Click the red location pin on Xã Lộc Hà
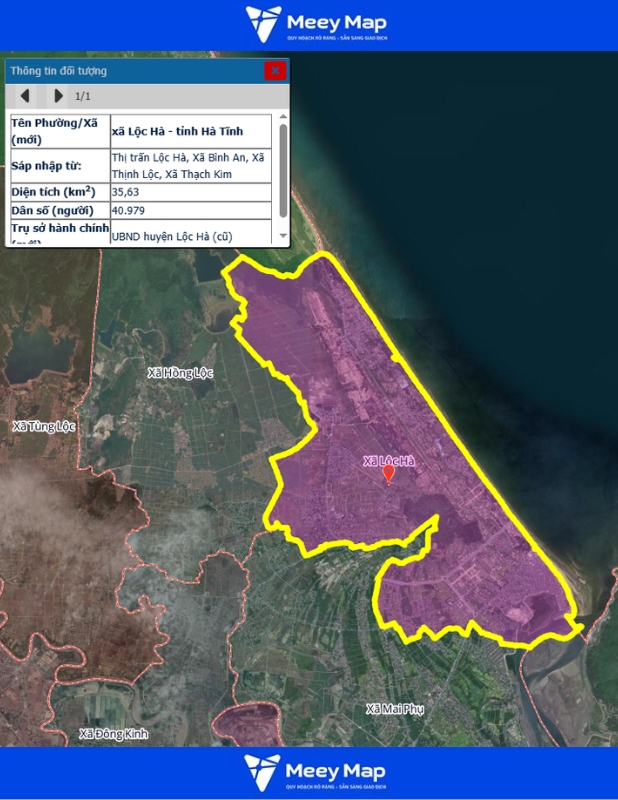 click(x=389, y=476)
